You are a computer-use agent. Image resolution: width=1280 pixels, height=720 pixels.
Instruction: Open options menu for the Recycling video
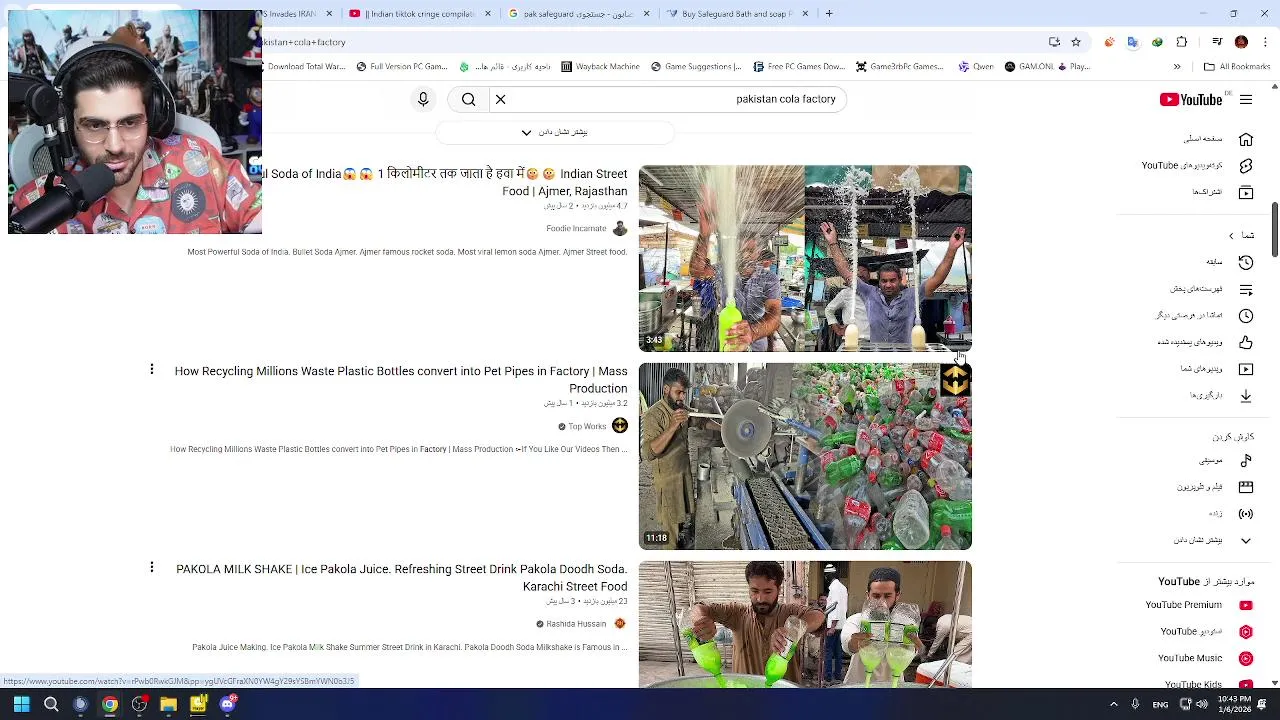tap(152, 370)
